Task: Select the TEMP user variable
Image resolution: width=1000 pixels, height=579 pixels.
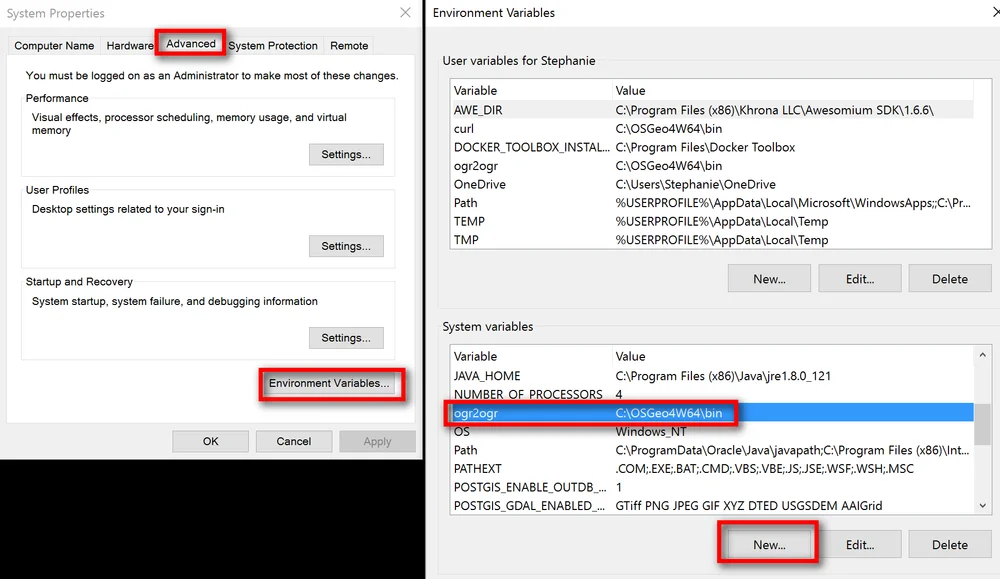Action: click(x=530, y=221)
